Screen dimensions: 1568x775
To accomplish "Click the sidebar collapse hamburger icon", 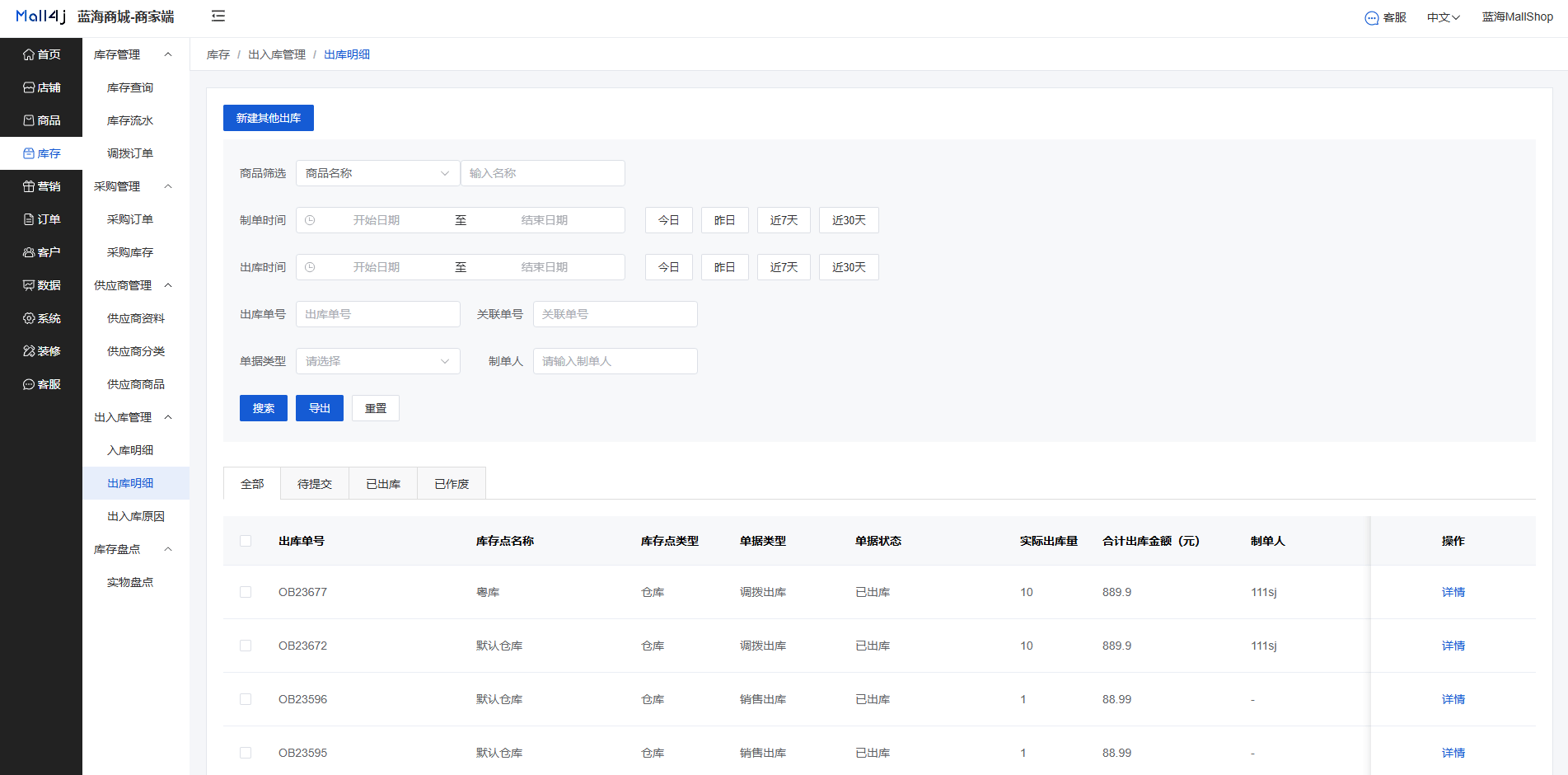I will coord(218,16).
